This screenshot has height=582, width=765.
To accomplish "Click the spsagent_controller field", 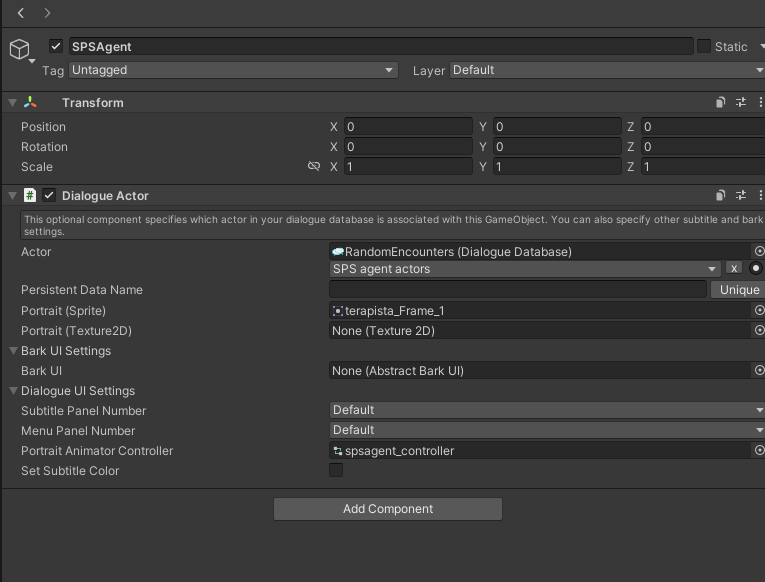I will 540,451.
